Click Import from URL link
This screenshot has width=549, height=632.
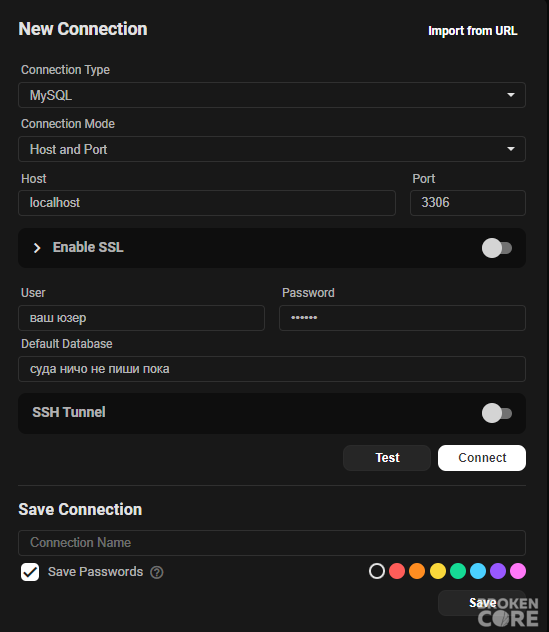[x=472, y=31]
